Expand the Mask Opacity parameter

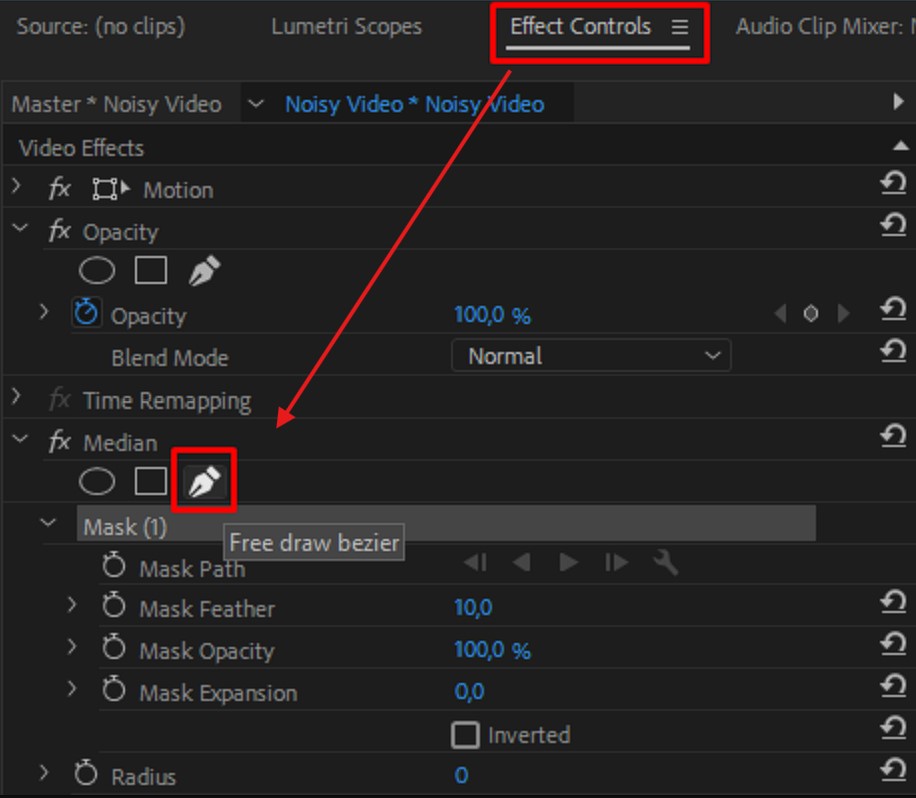pos(72,647)
